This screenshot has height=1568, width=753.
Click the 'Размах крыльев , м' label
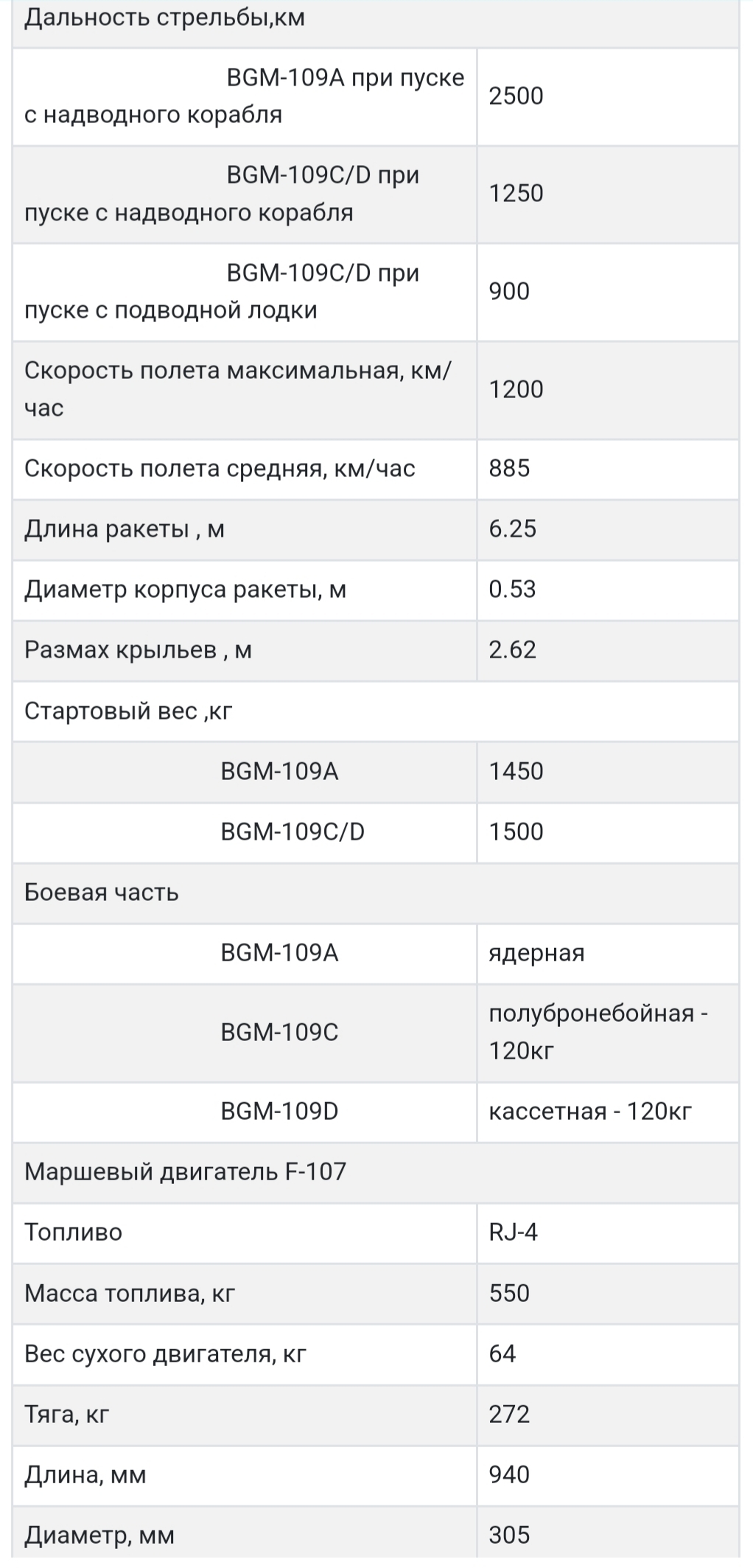(x=138, y=649)
